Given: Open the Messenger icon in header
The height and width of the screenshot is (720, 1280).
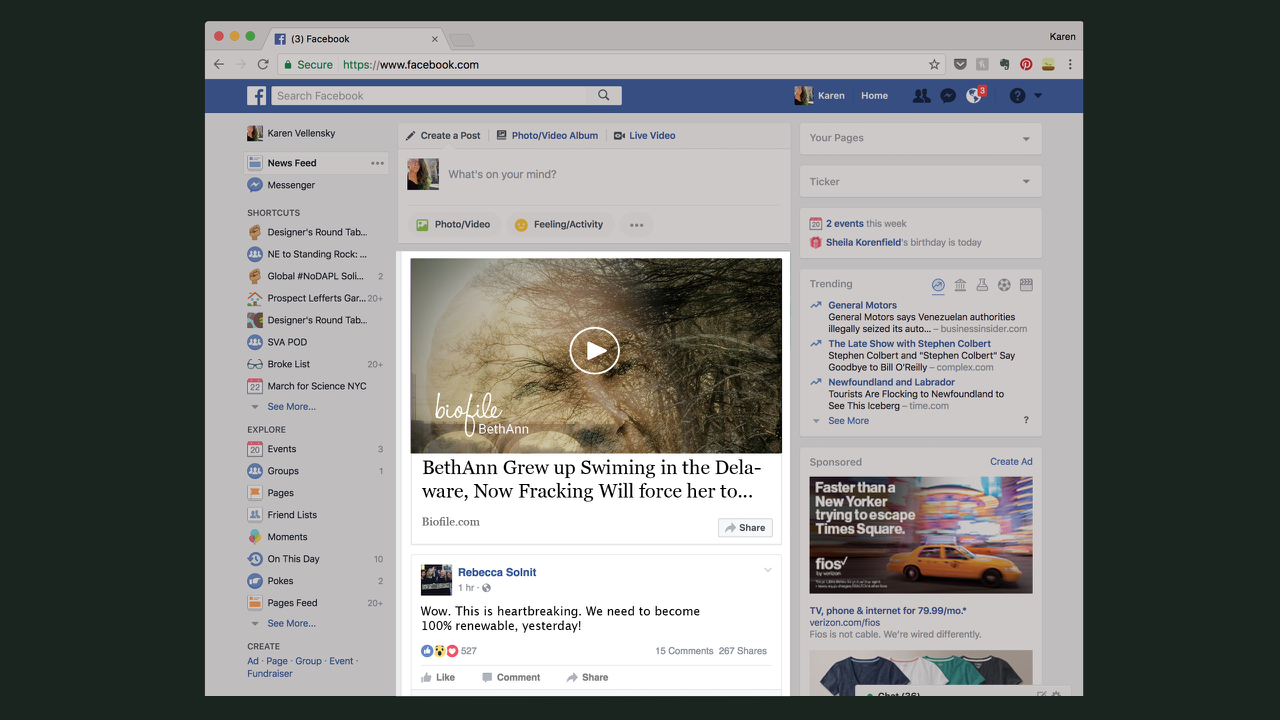Looking at the screenshot, I should [x=948, y=96].
